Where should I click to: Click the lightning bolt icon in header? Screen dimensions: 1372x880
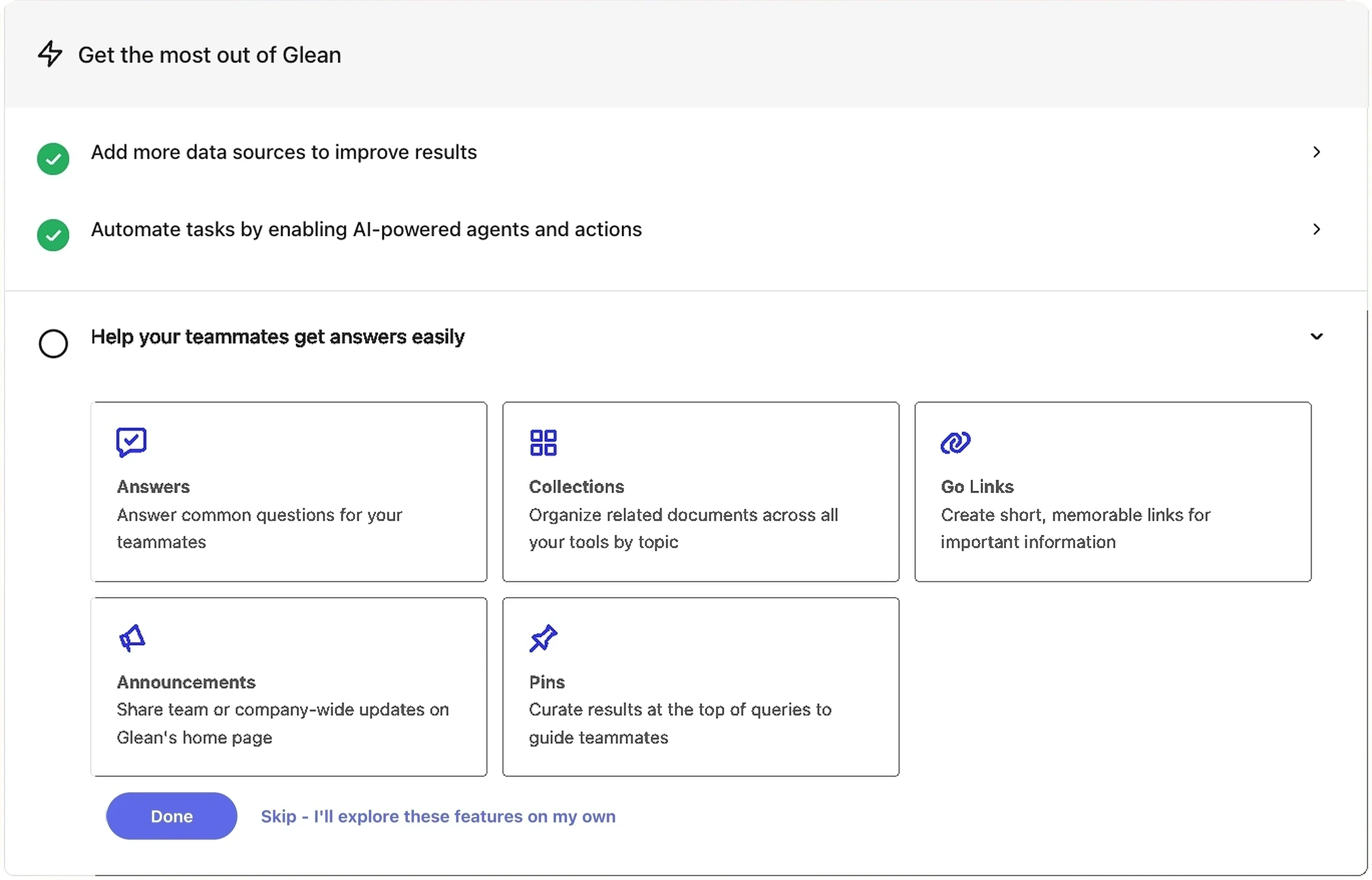coord(50,54)
